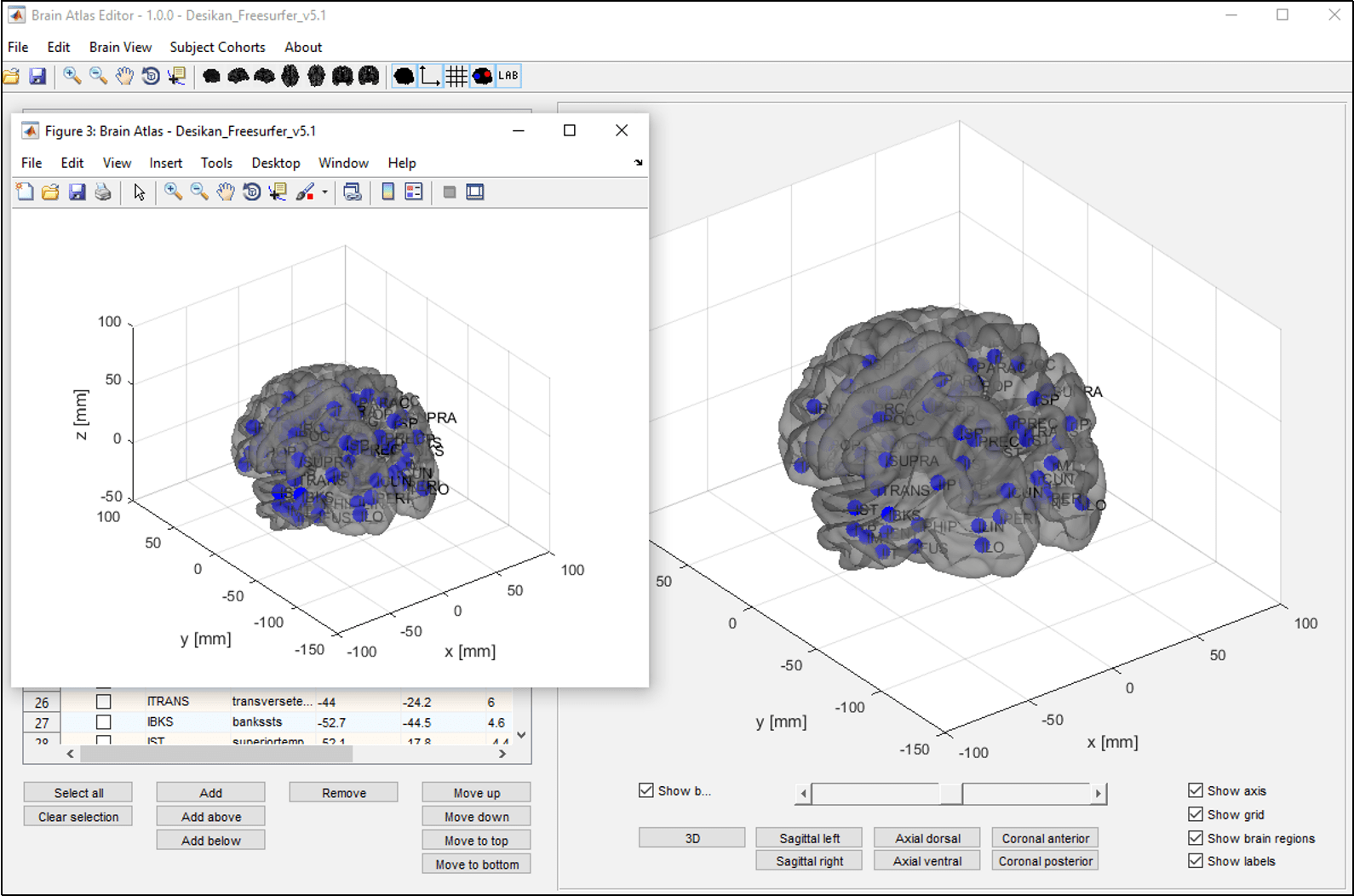Activate the Data Cursor in Figure 3 toolbar
The image size is (1354, 896).
coord(278,192)
